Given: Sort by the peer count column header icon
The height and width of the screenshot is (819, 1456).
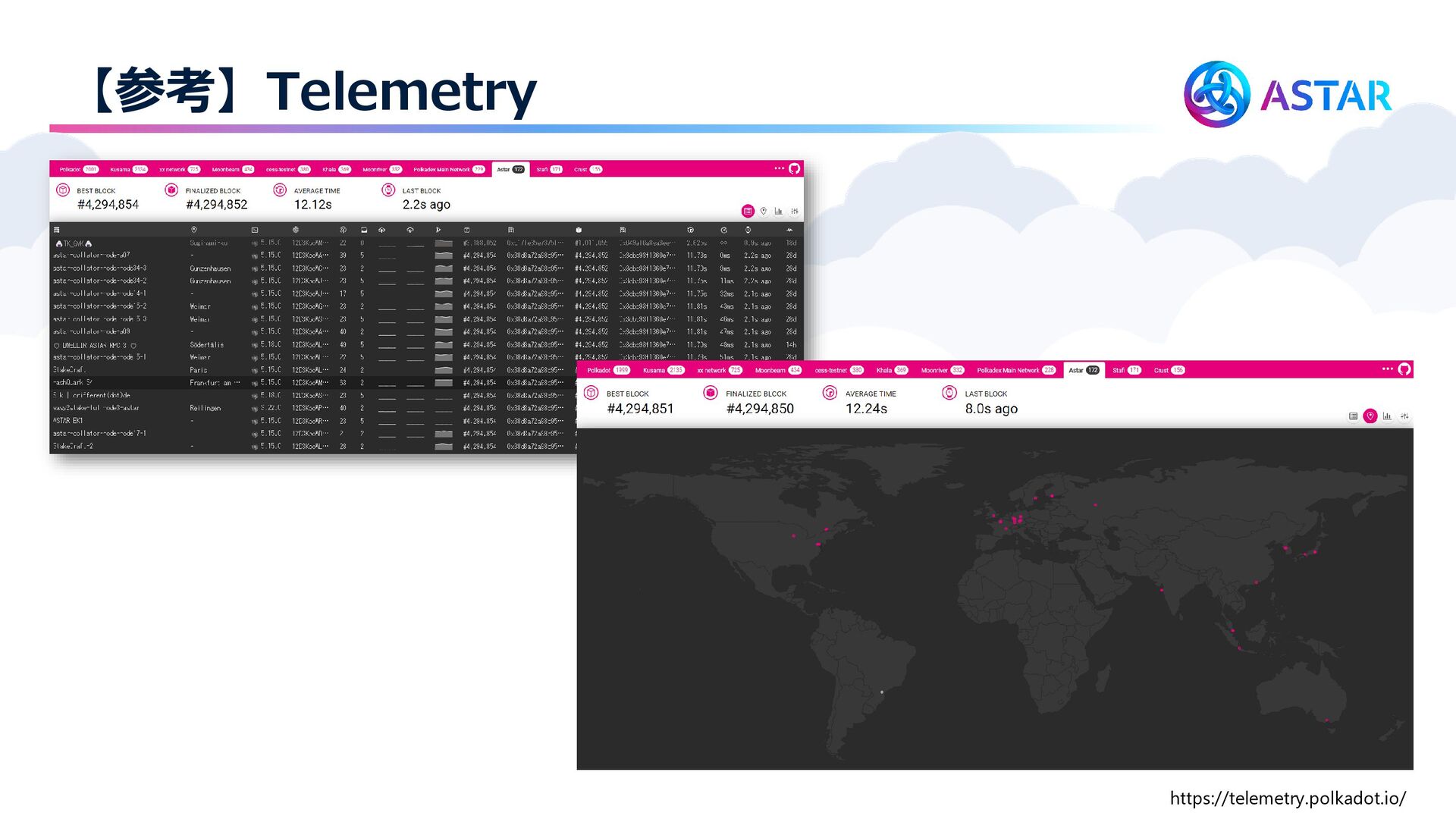Looking at the screenshot, I should pos(343,230).
